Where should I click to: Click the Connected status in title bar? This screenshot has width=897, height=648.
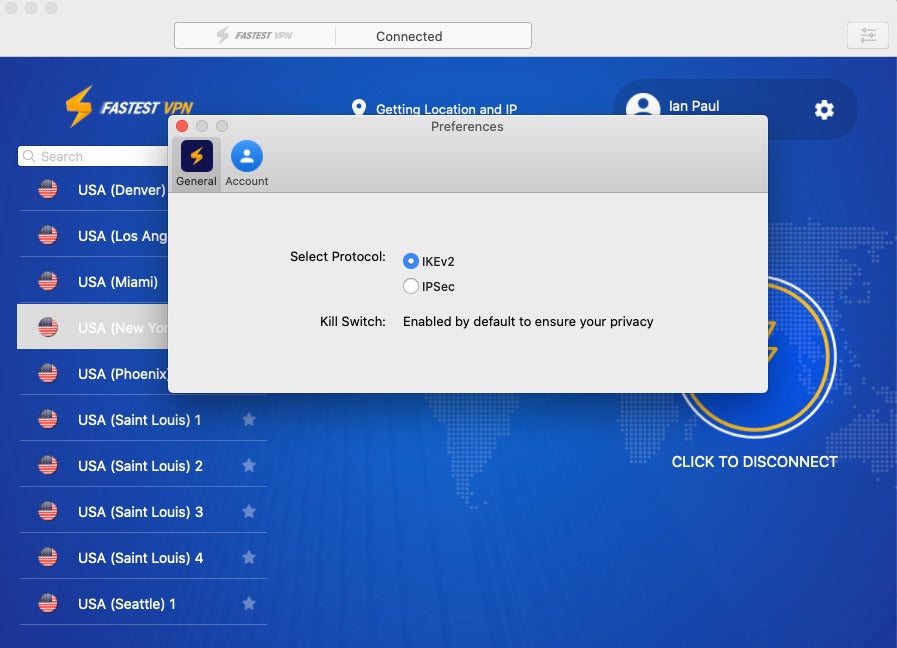(409, 37)
